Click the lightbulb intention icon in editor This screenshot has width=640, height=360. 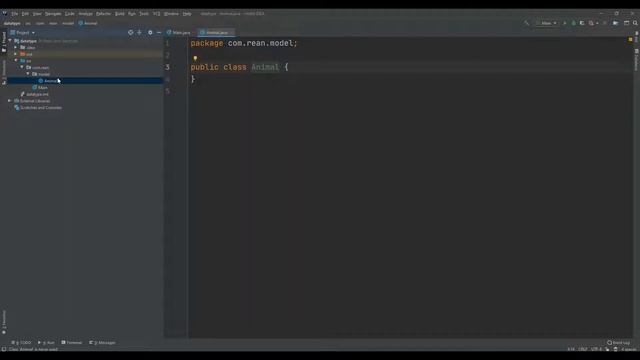point(195,58)
